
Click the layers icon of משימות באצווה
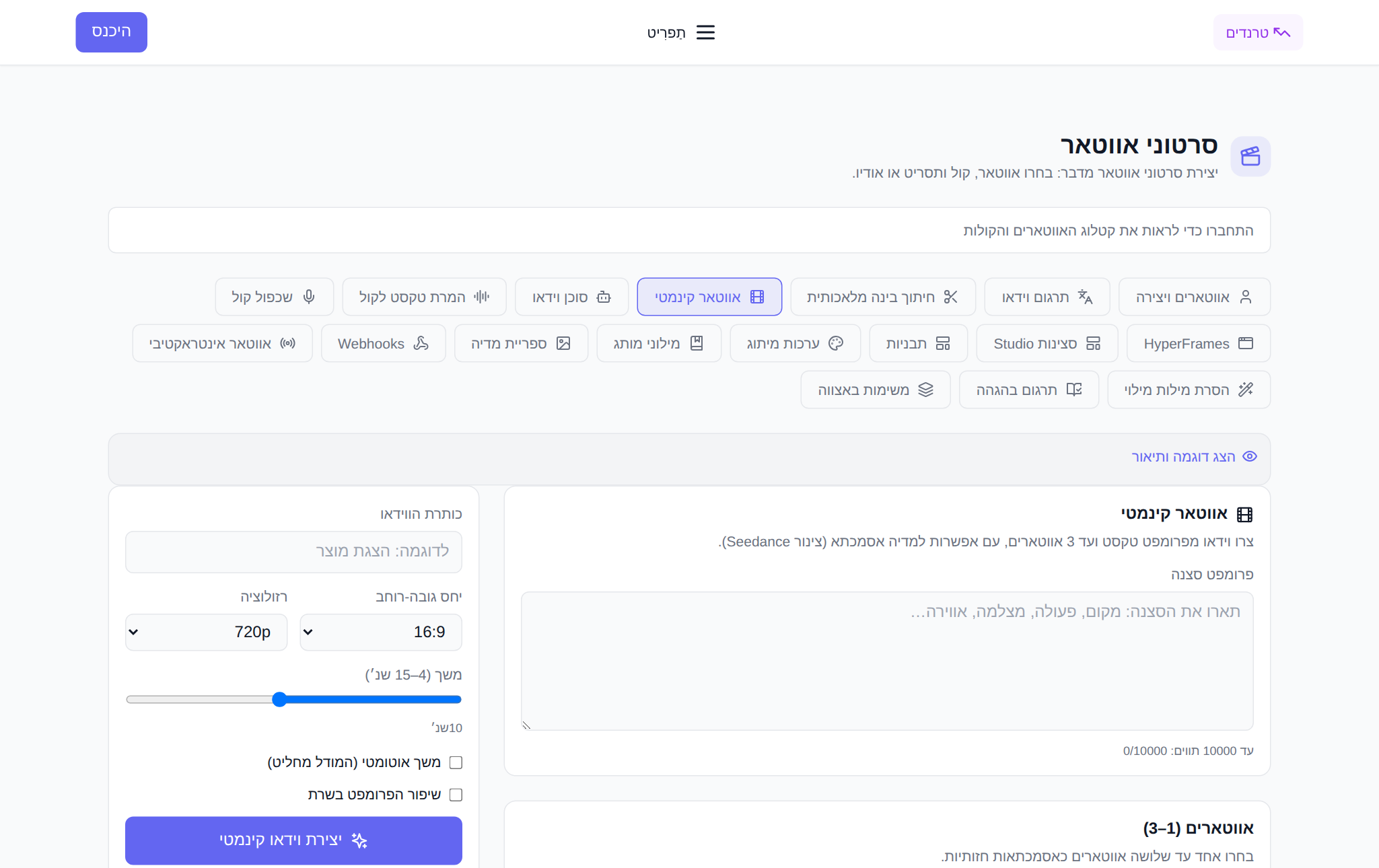pos(925,390)
